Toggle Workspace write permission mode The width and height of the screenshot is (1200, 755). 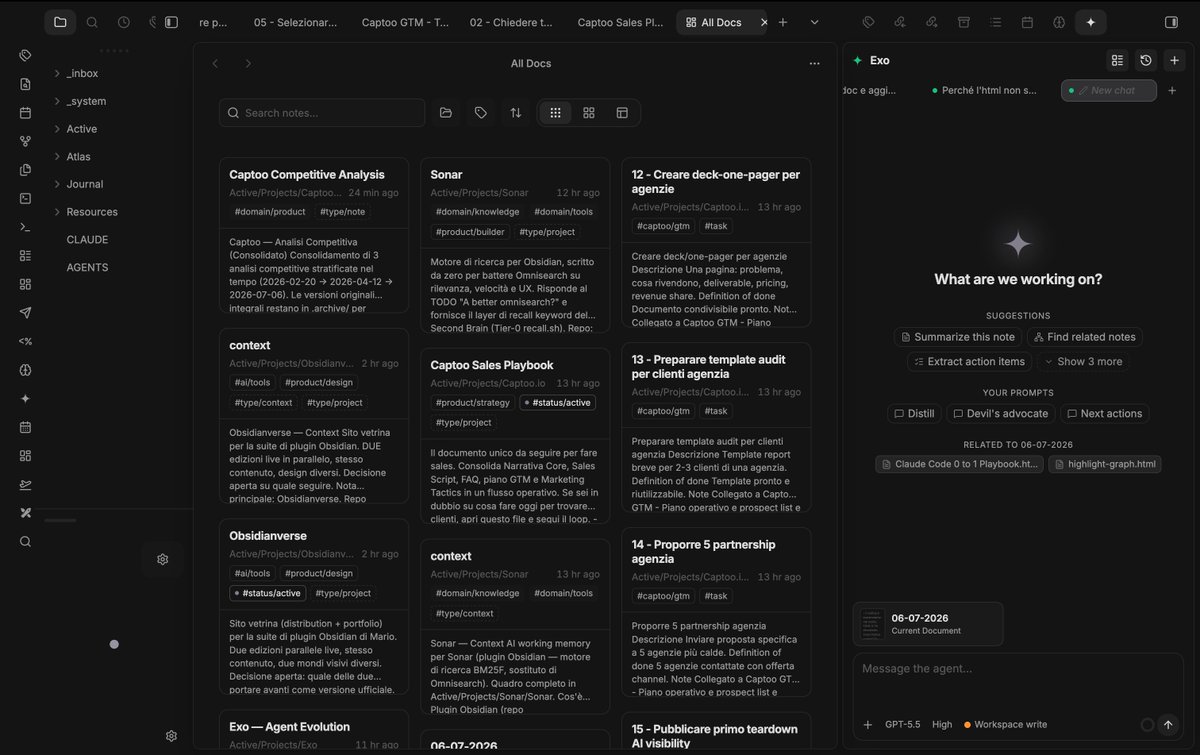[x=1005, y=725]
